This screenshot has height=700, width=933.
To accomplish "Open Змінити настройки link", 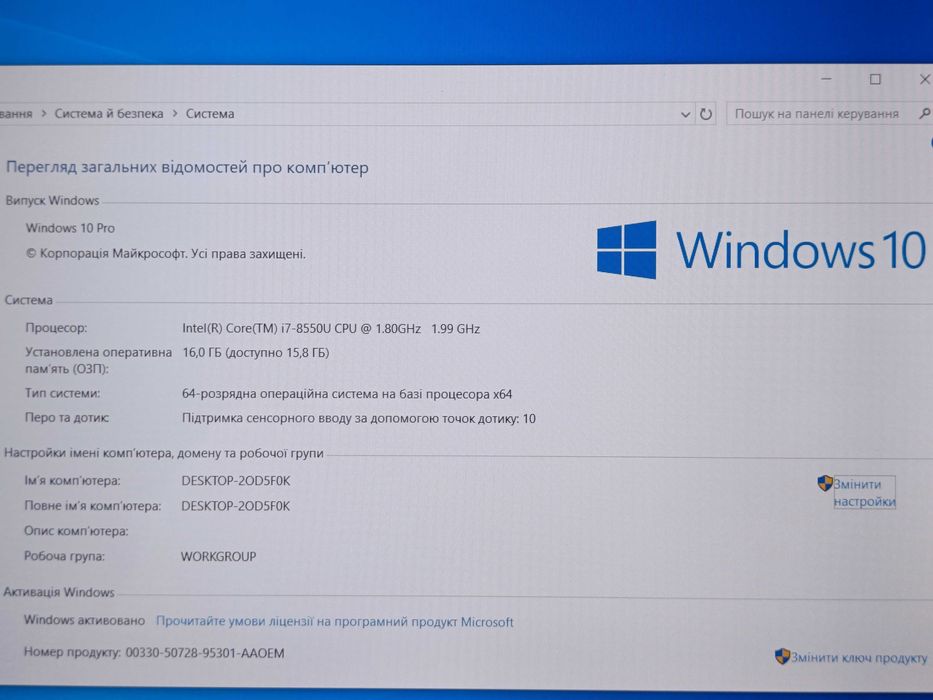I will (864, 493).
